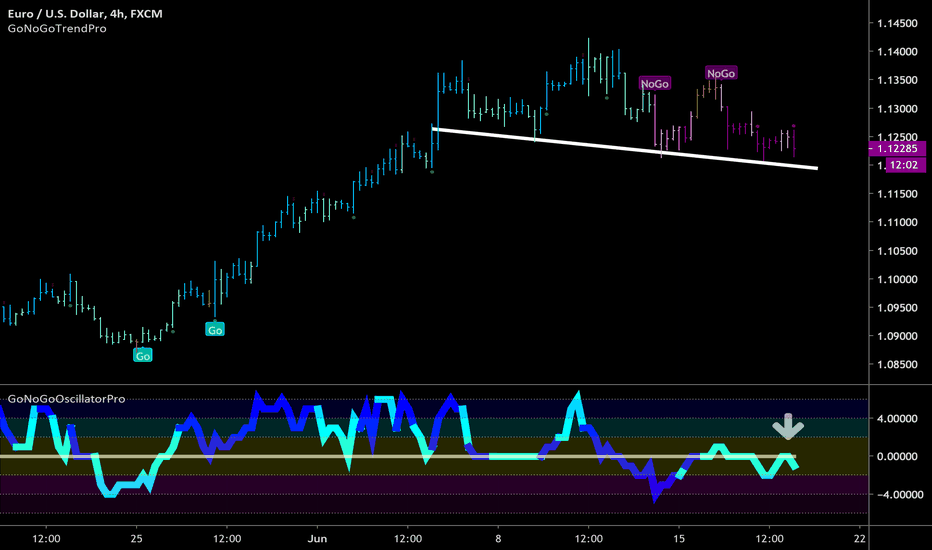Viewport: 932px width, 550px height.
Task: Click the 1.14500 price axis label
Action: 898,23
